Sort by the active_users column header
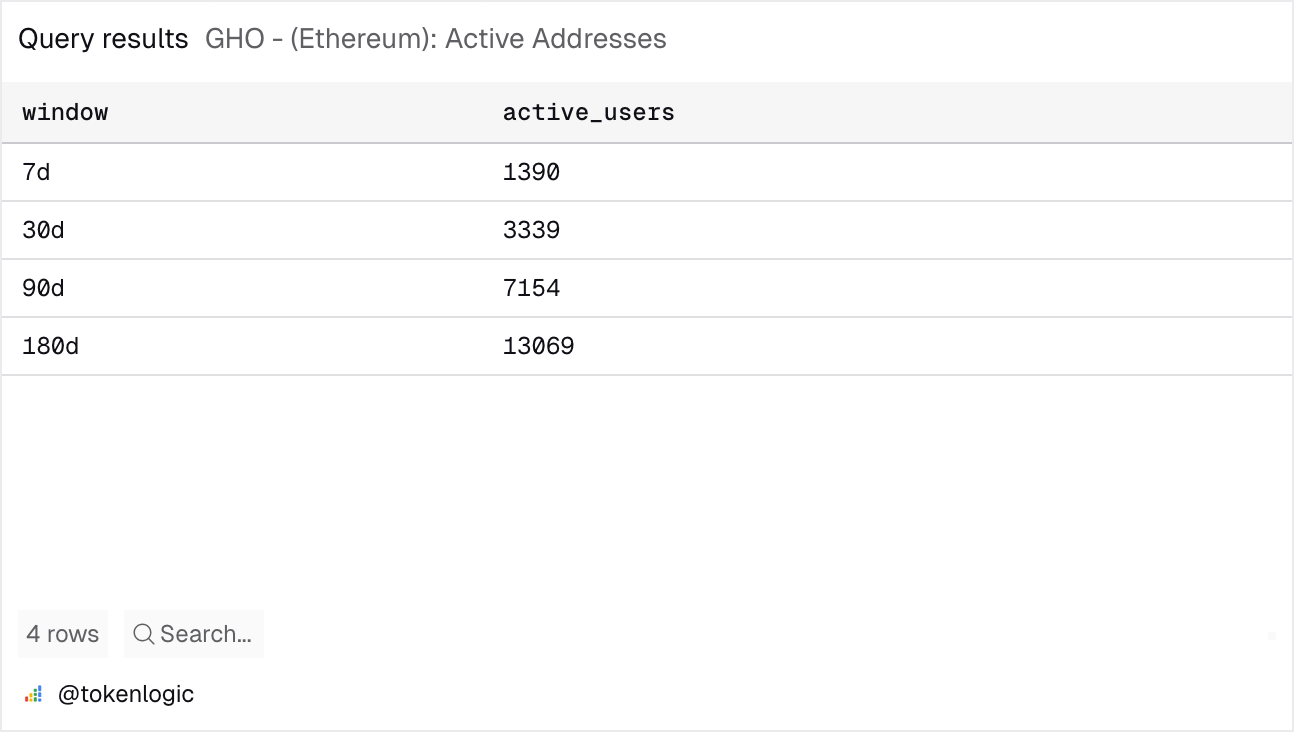This screenshot has width=1294, height=732. [588, 113]
